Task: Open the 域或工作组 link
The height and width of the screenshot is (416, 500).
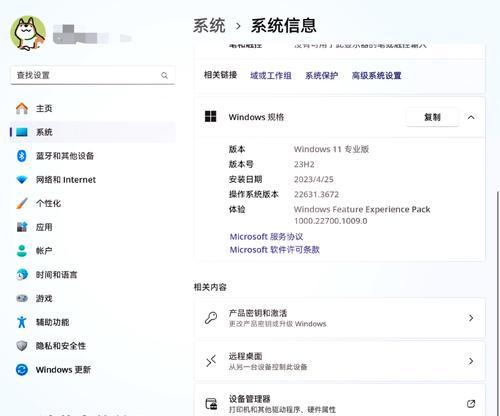Action: tap(271, 76)
